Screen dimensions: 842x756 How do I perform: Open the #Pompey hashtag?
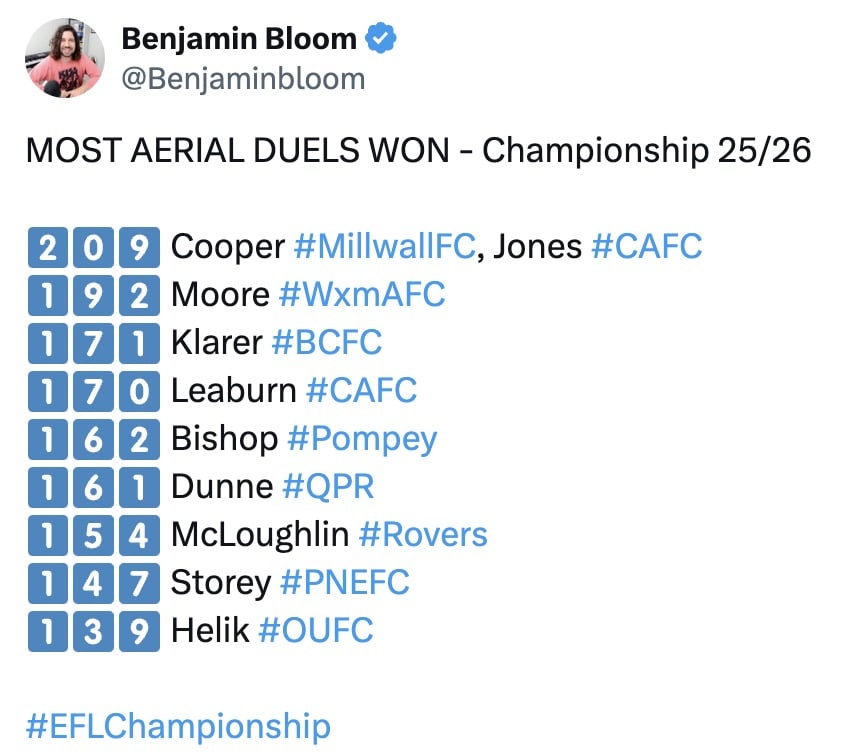point(361,438)
